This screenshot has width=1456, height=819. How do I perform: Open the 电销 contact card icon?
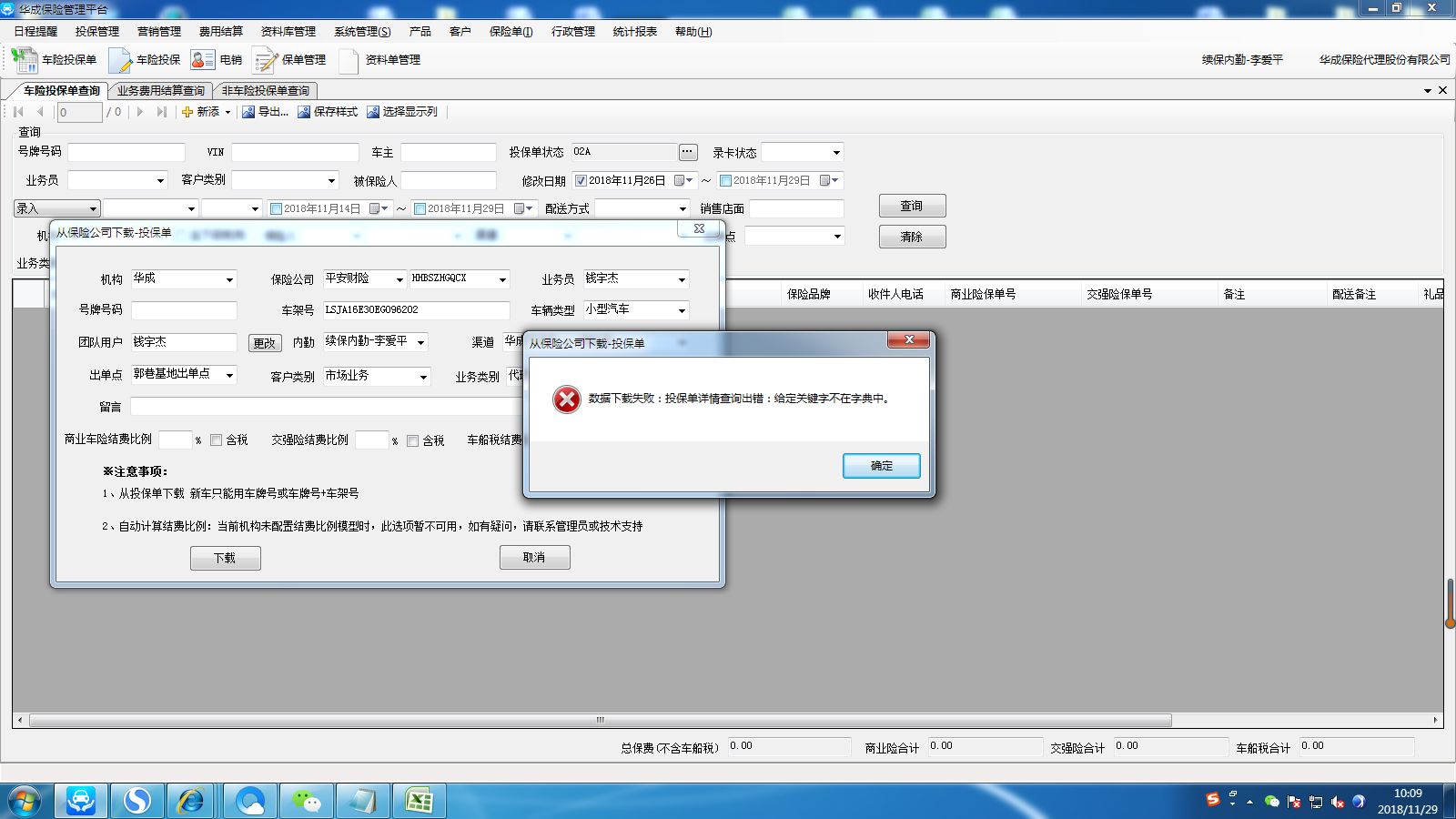coord(202,60)
